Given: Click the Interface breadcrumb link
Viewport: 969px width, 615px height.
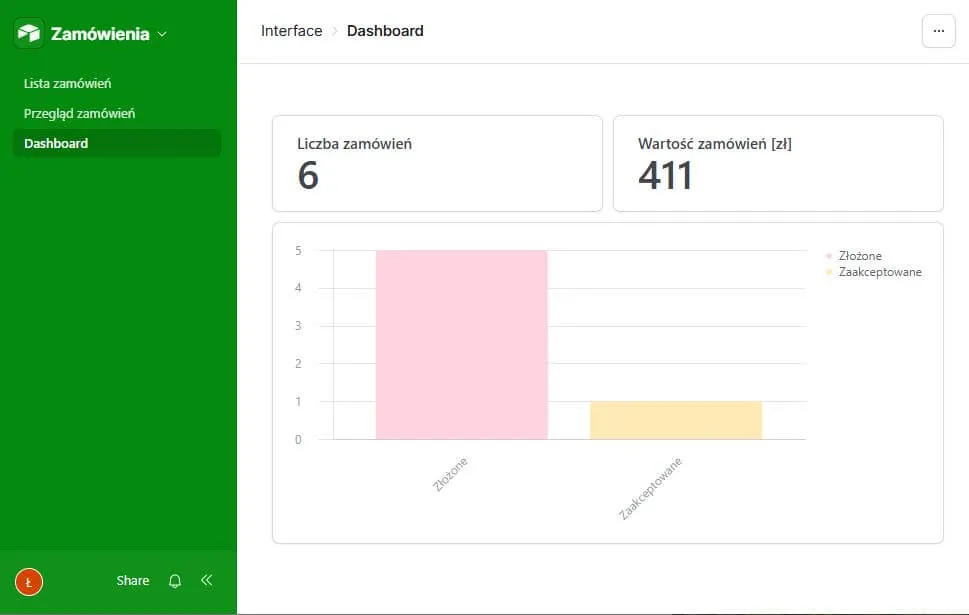Looking at the screenshot, I should coord(291,31).
